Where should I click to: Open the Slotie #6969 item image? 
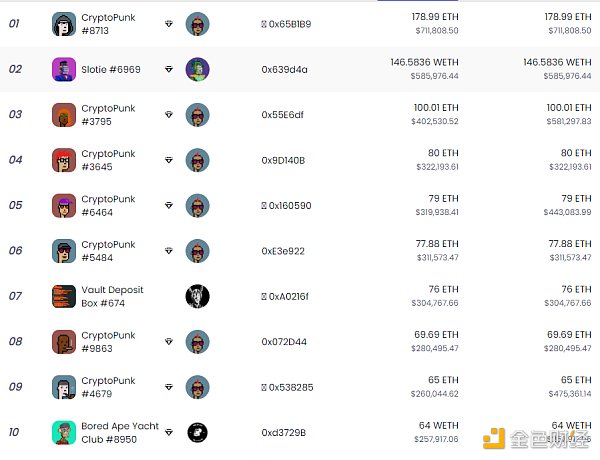tap(64, 69)
